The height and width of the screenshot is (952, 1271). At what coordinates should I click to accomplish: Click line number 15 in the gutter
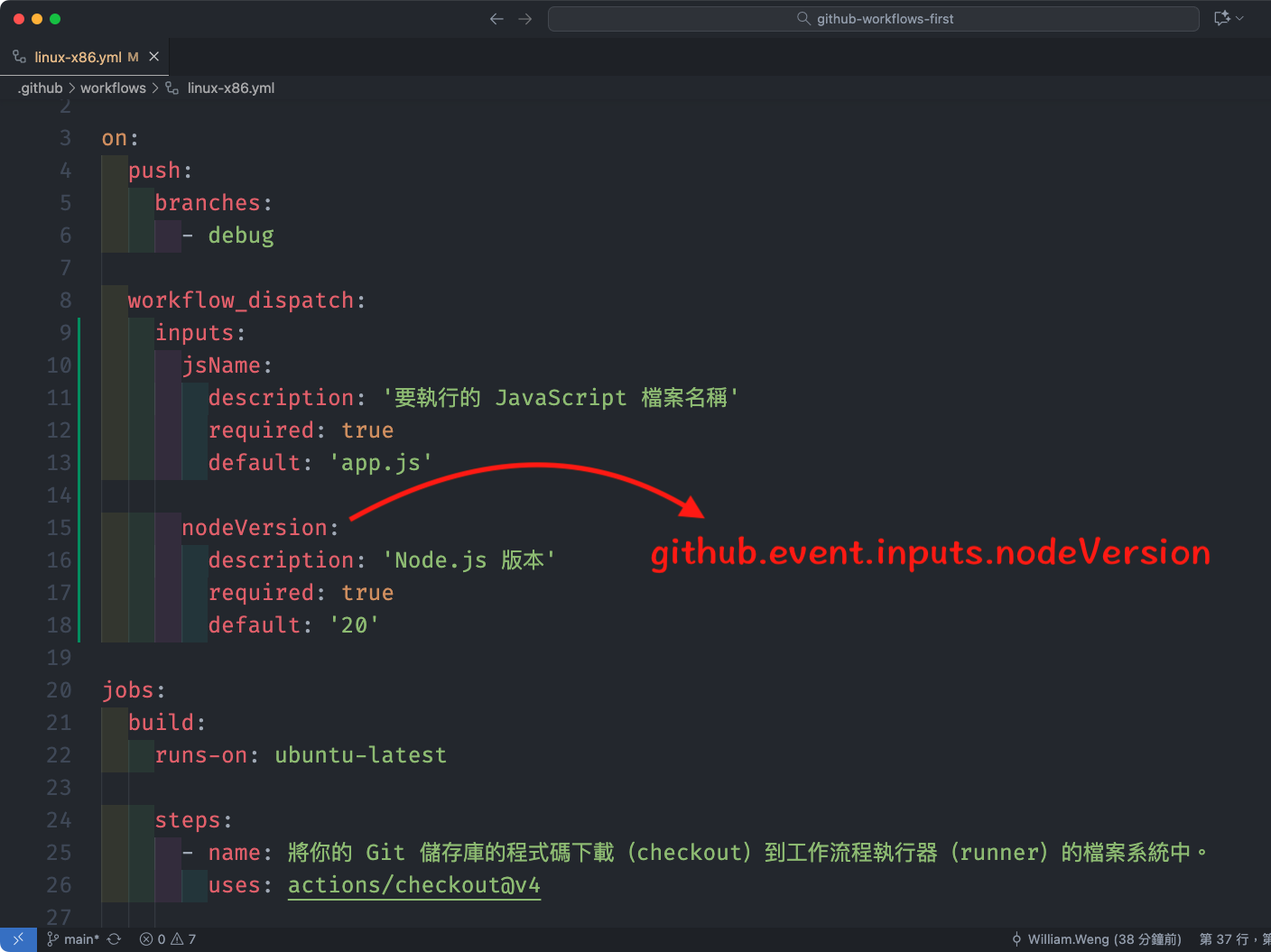pyautogui.click(x=59, y=528)
